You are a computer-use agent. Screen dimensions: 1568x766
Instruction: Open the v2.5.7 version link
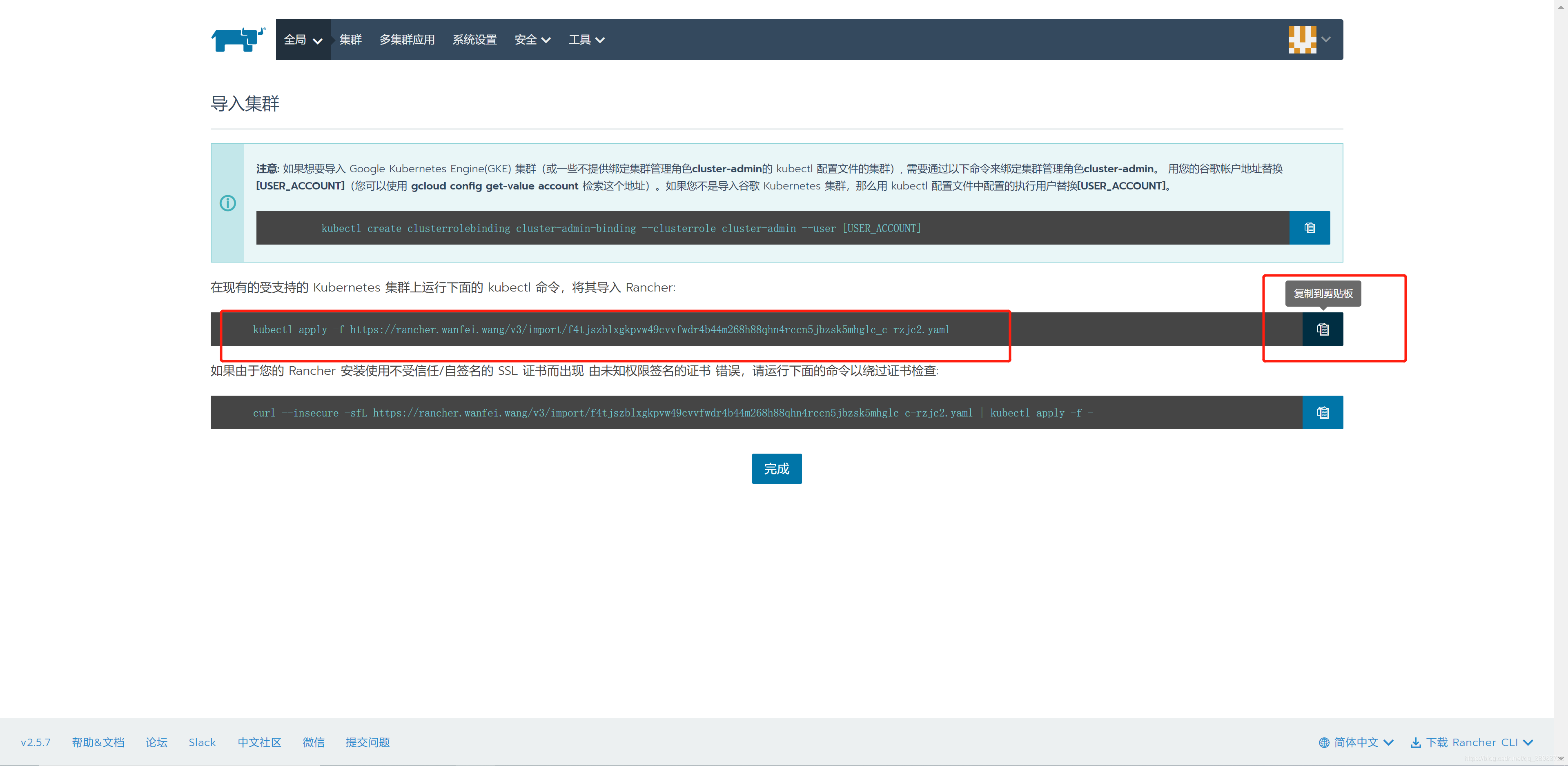36,742
